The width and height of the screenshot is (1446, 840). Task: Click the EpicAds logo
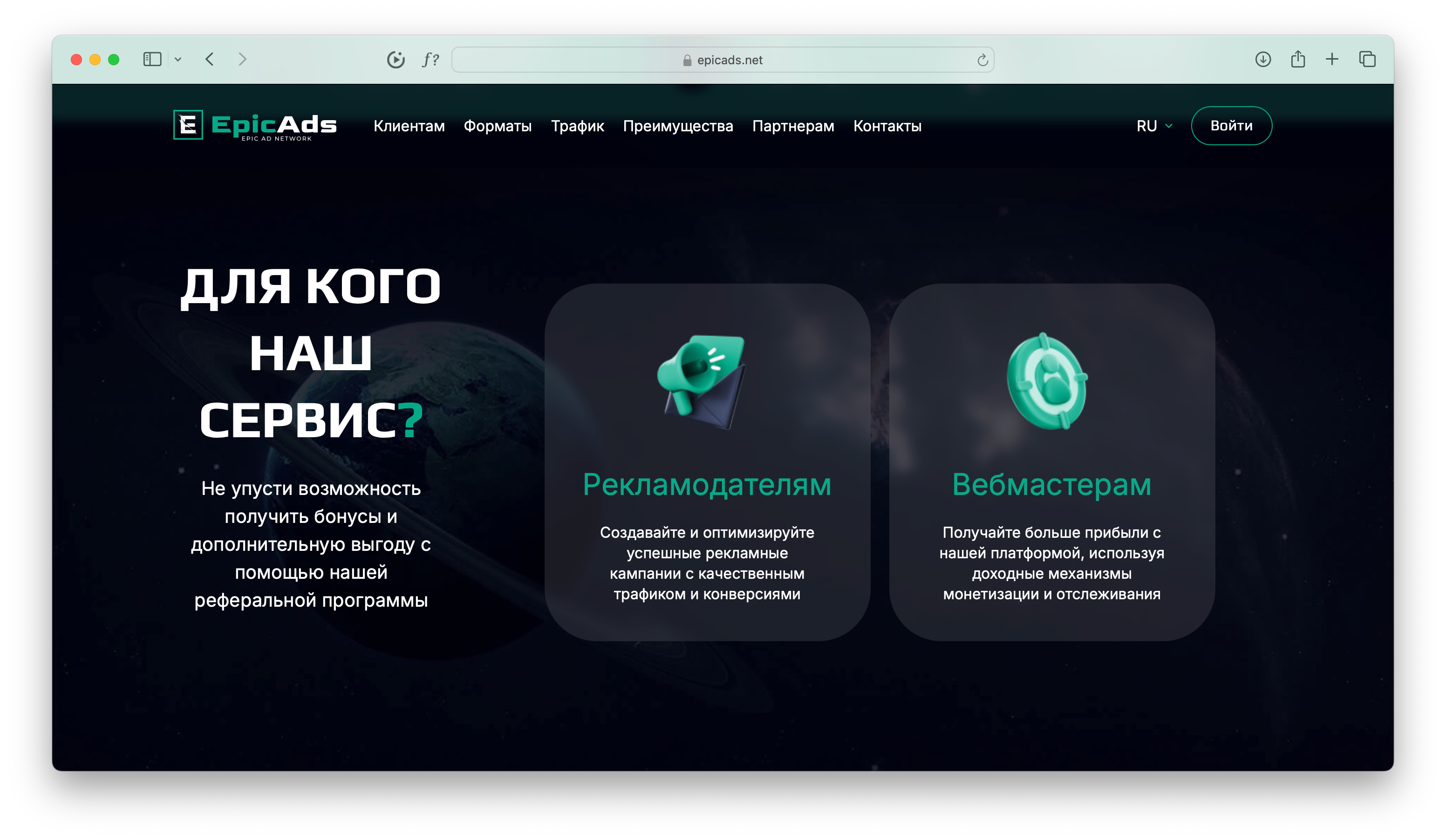tap(255, 125)
